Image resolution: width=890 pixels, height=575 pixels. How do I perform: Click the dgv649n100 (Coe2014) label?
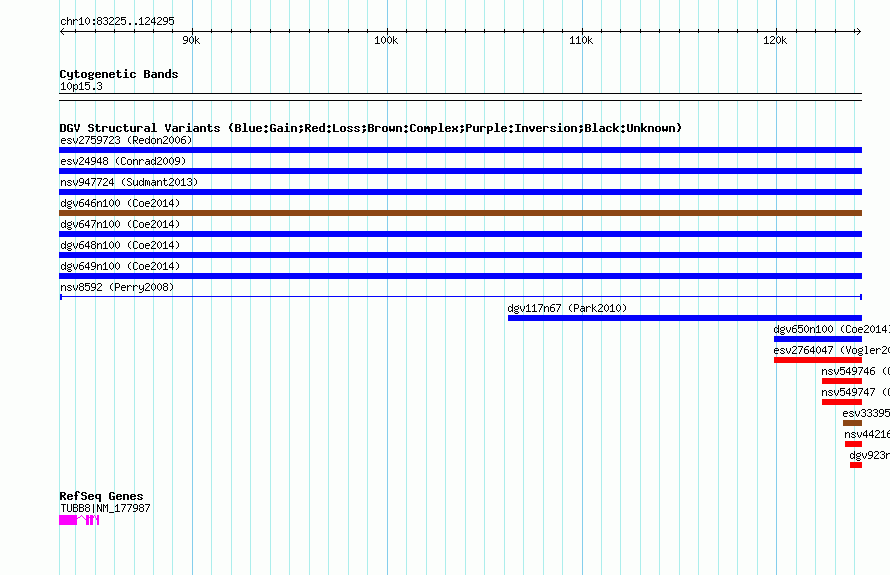120,266
